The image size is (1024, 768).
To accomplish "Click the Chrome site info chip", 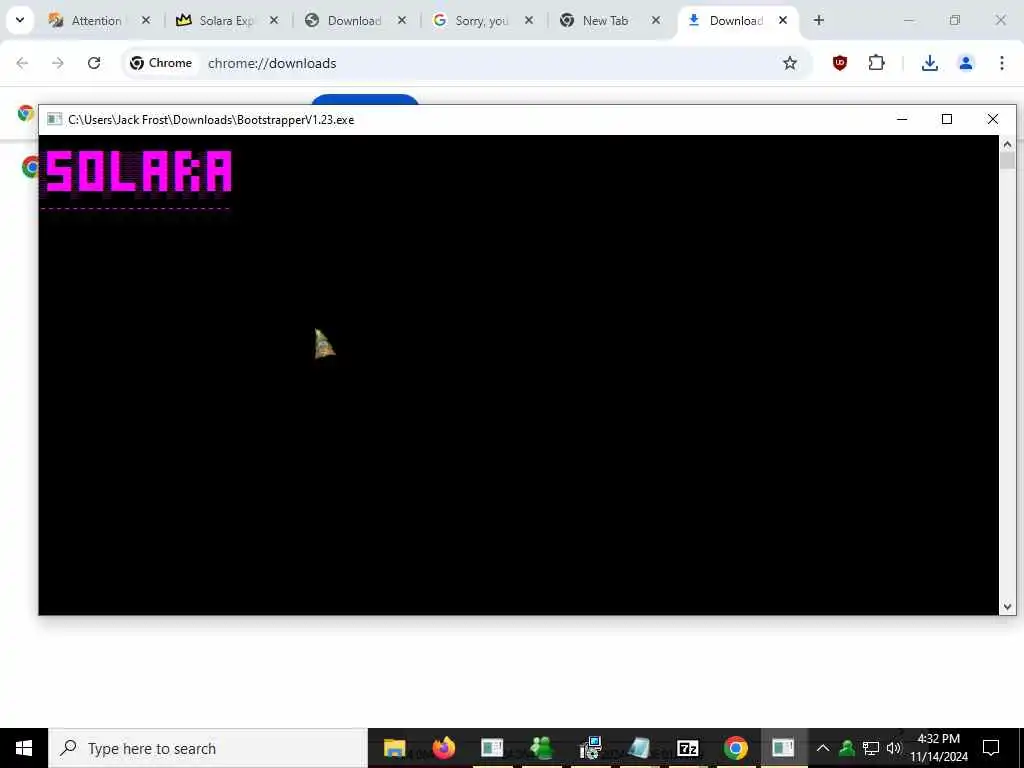I will (161, 63).
